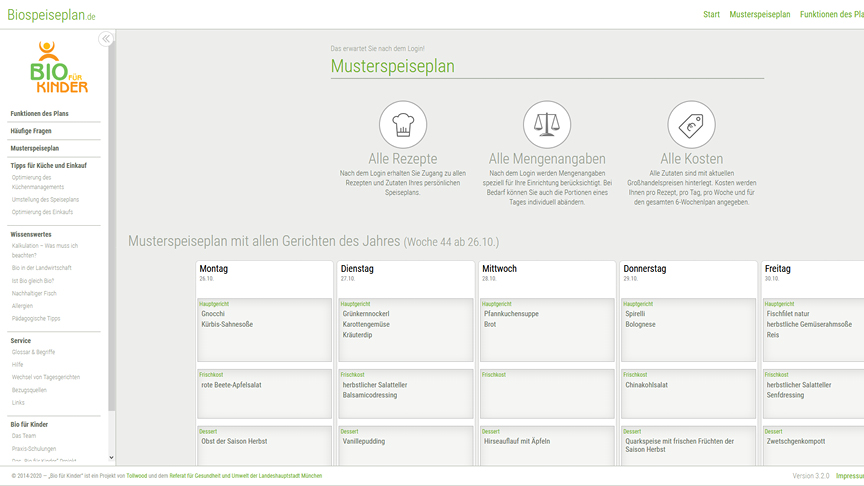Viewport: 864px width, 486px height.
Task: Open Musterspeiseplan in top navigation
Action: 759,15
